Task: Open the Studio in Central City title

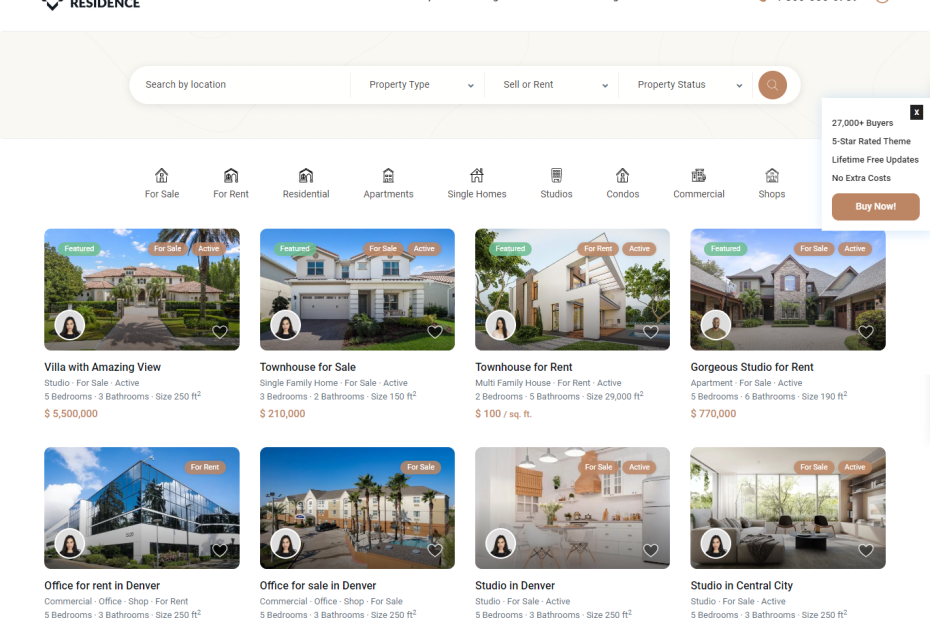Action: coord(741,586)
